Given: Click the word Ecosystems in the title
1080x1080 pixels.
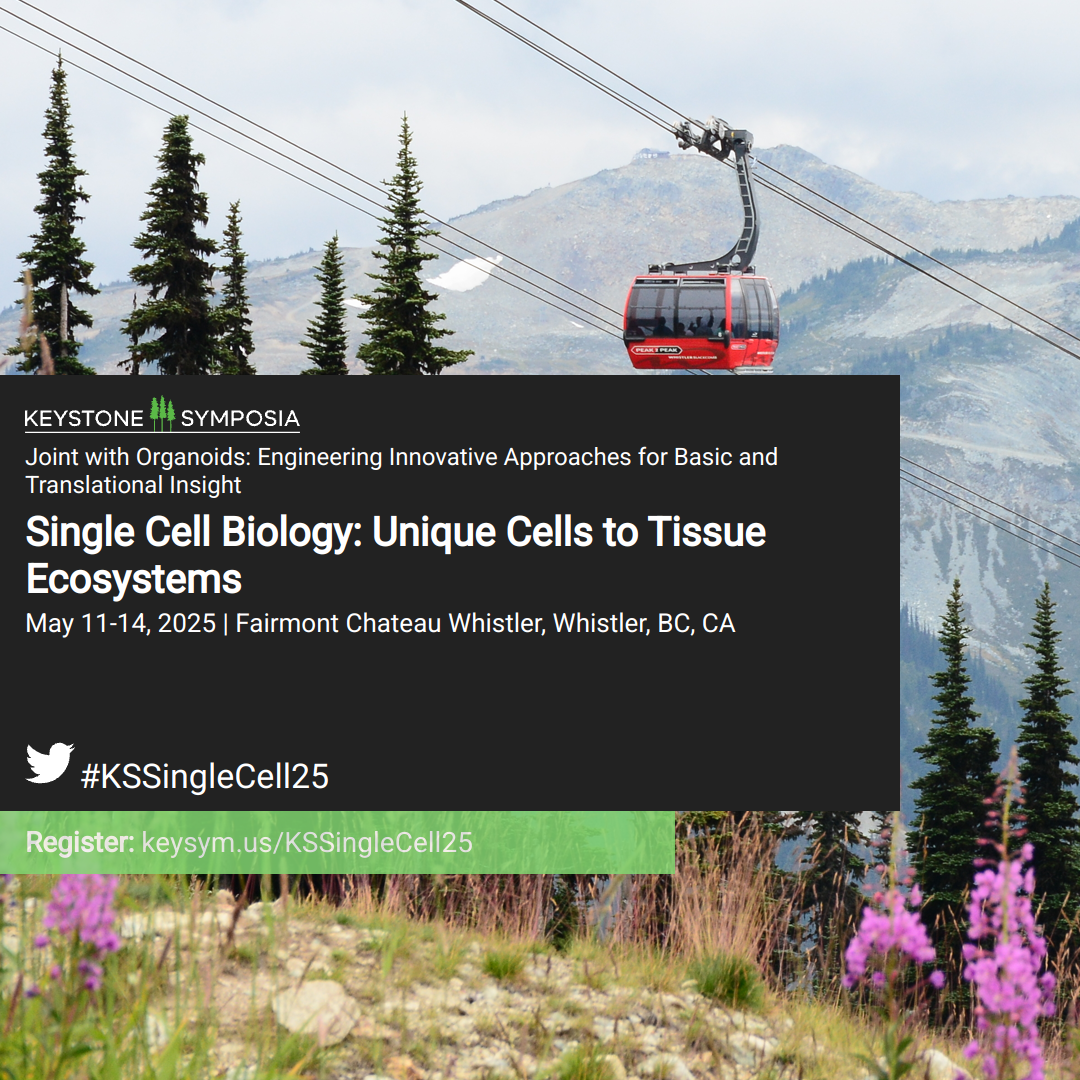Looking at the screenshot, I should (x=134, y=579).
